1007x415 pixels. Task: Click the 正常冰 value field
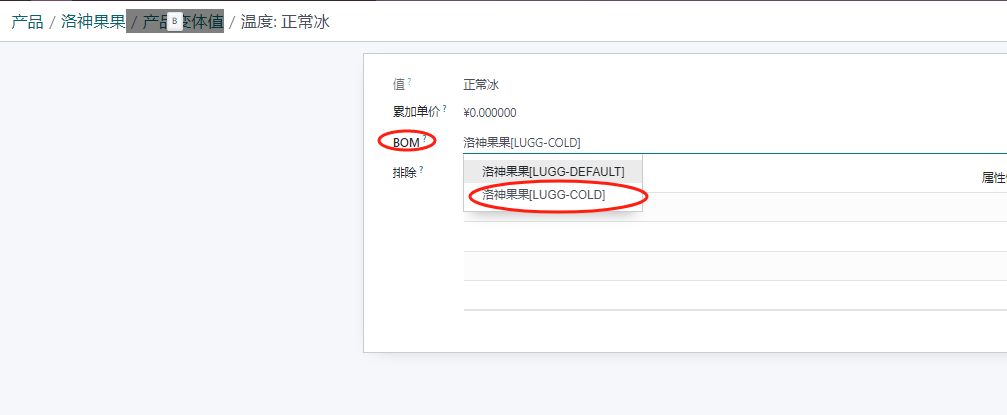coord(480,85)
